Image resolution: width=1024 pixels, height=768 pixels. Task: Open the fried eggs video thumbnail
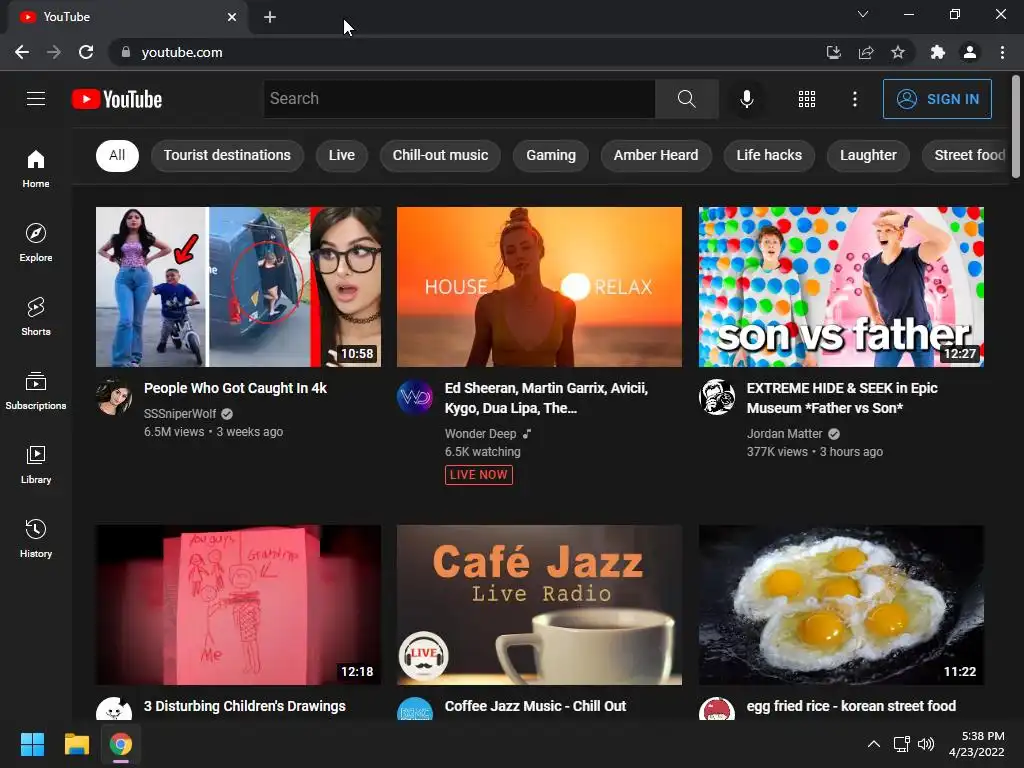(841, 605)
